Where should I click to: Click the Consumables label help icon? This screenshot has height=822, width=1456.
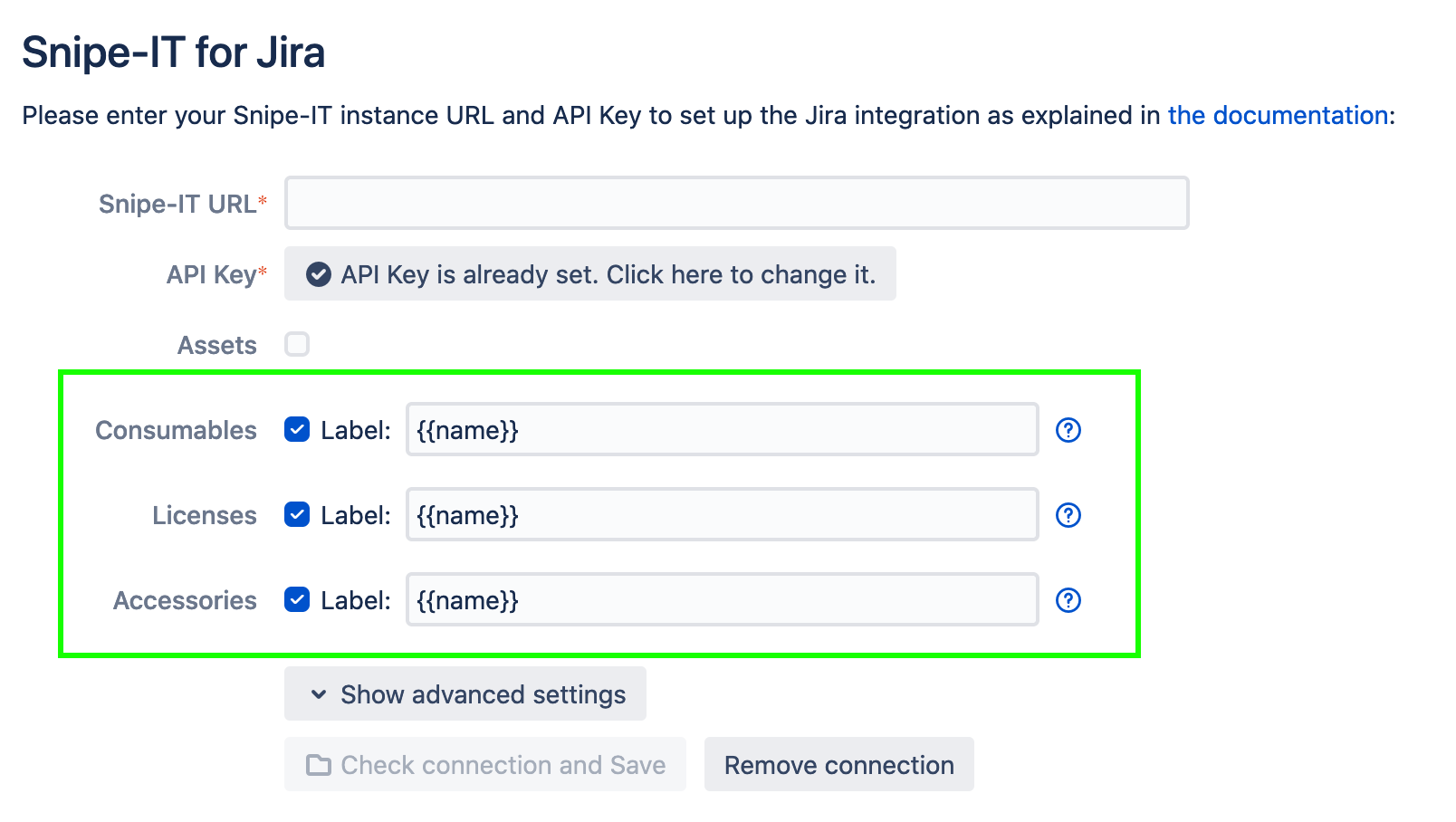click(x=1068, y=430)
